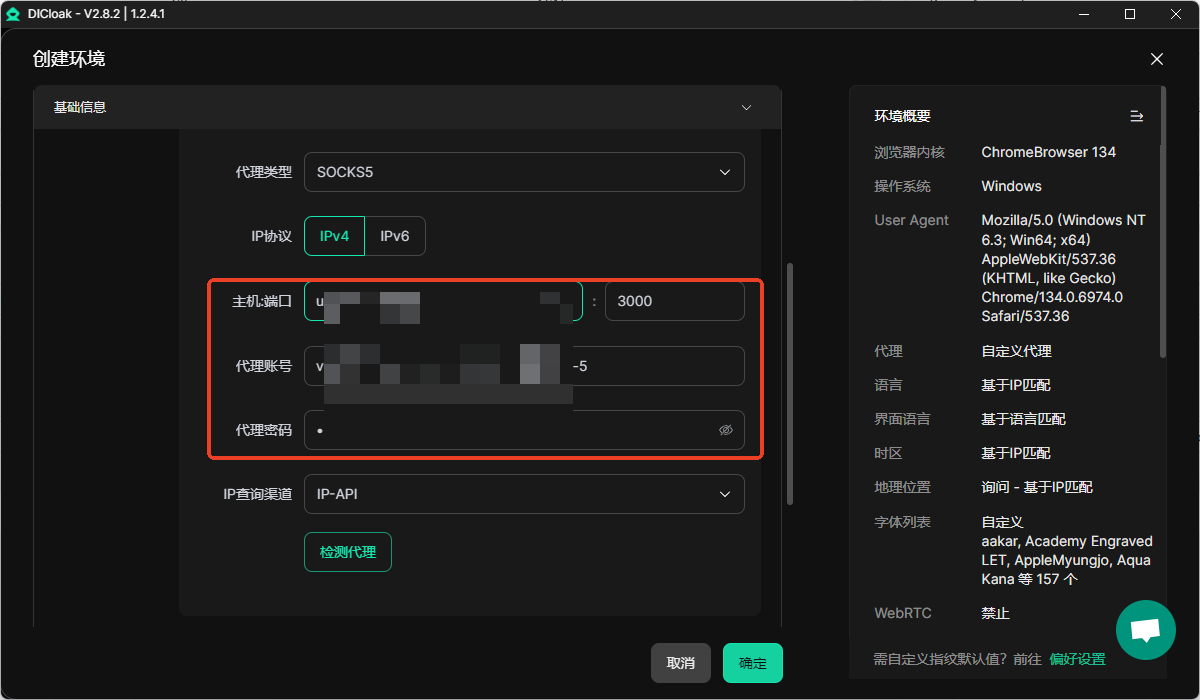Click the DICloak logo icon in title bar
The height and width of the screenshot is (700, 1200).
tap(13, 14)
